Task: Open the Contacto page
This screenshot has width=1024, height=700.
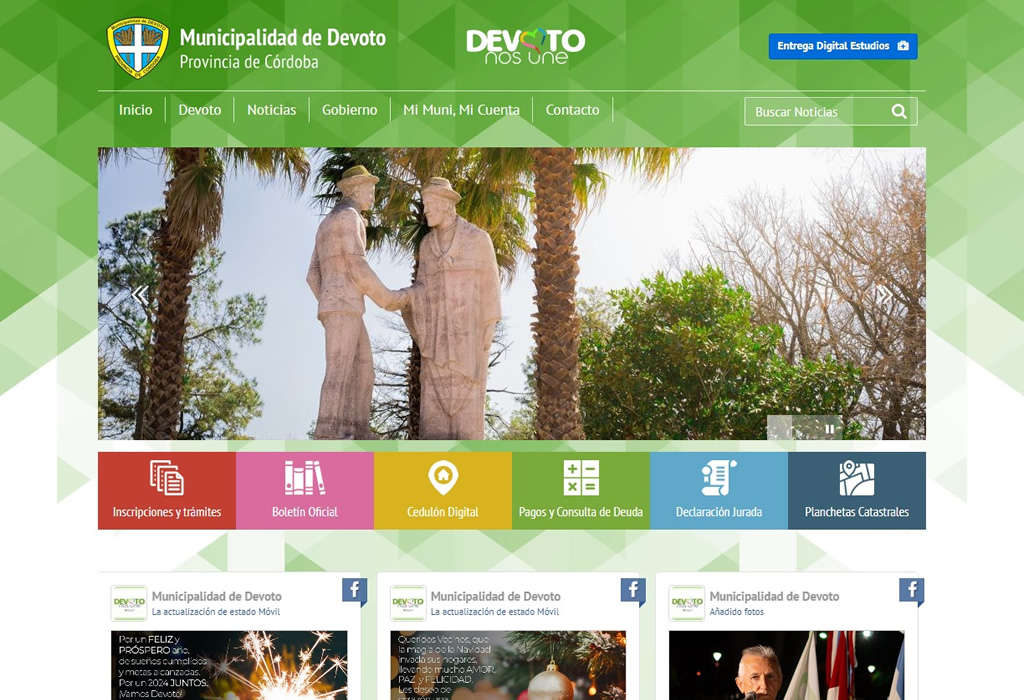Action: [572, 110]
